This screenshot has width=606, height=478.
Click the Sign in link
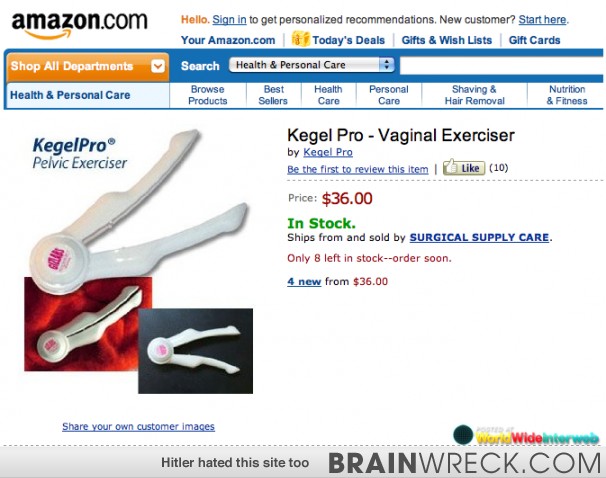coord(229,19)
